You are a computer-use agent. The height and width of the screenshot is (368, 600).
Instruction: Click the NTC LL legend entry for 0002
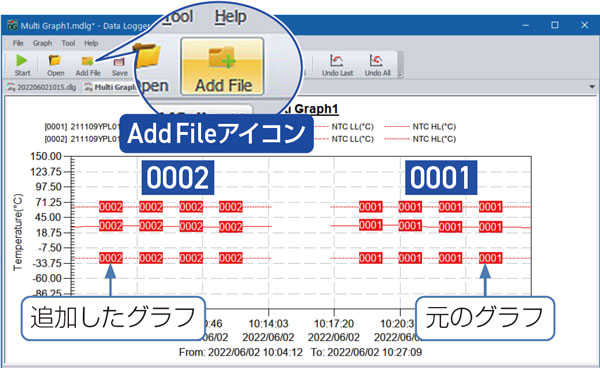point(344,139)
